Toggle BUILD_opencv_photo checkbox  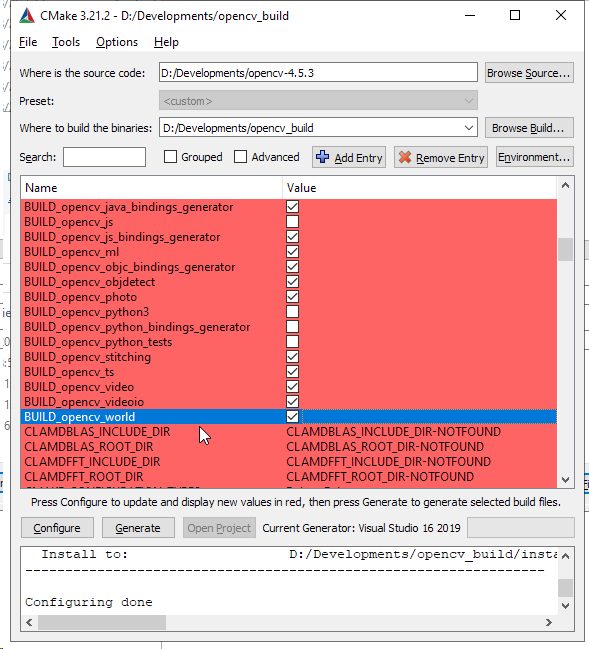[292, 297]
